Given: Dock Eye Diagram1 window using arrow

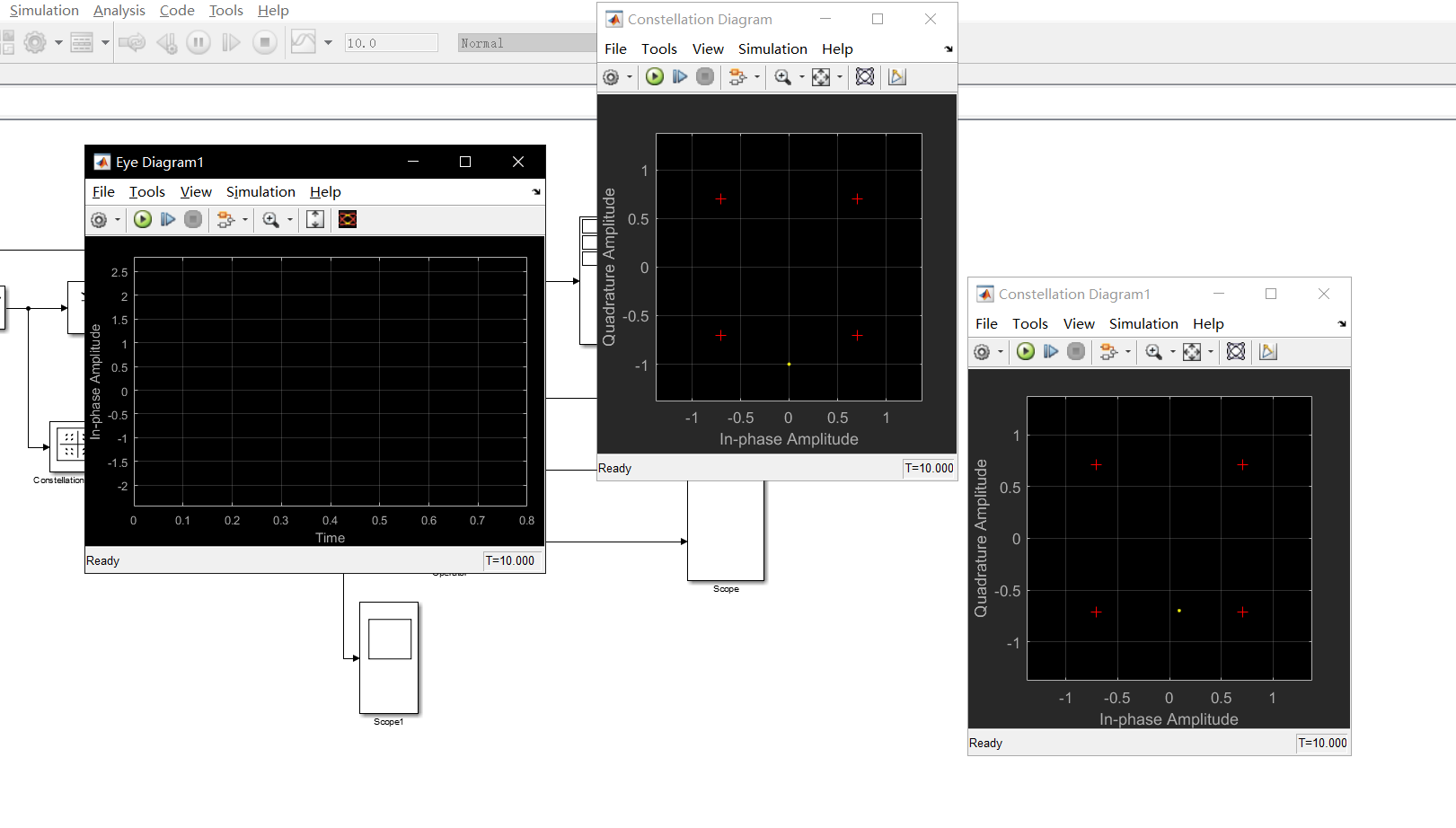Looking at the screenshot, I should click(536, 192).
